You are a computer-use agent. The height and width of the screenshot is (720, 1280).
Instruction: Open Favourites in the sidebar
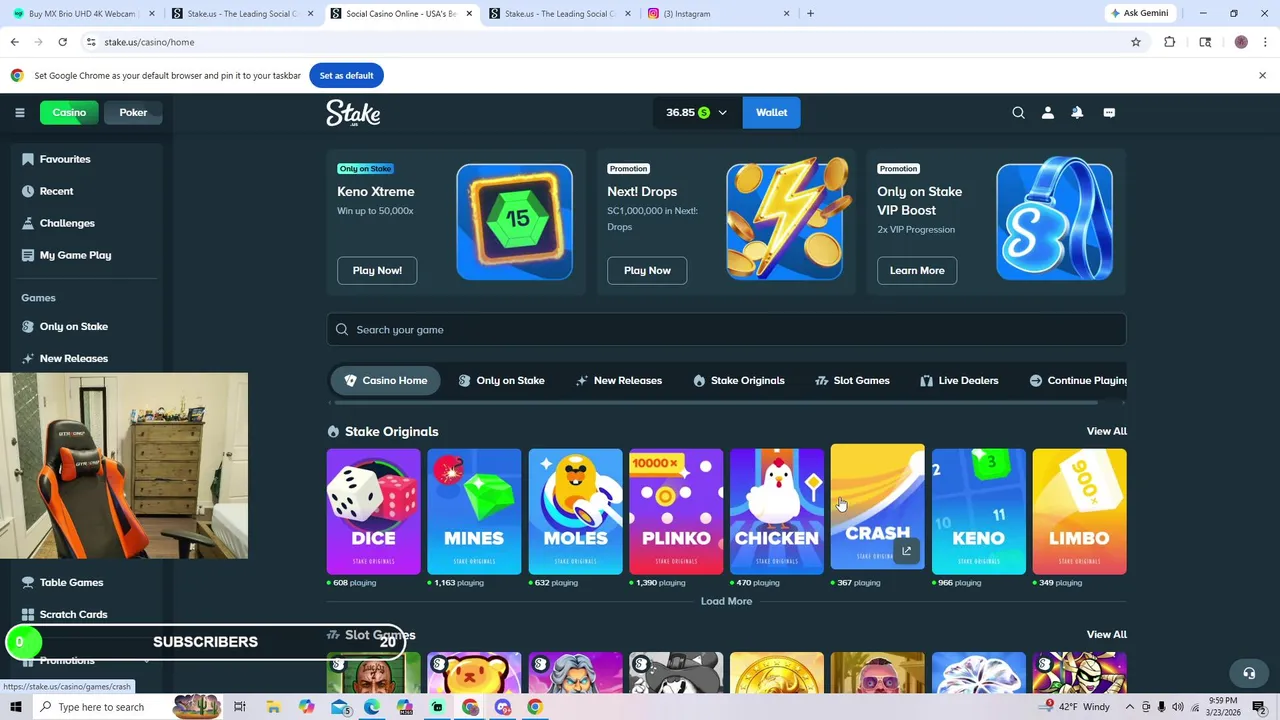click(x=65, y=159)
